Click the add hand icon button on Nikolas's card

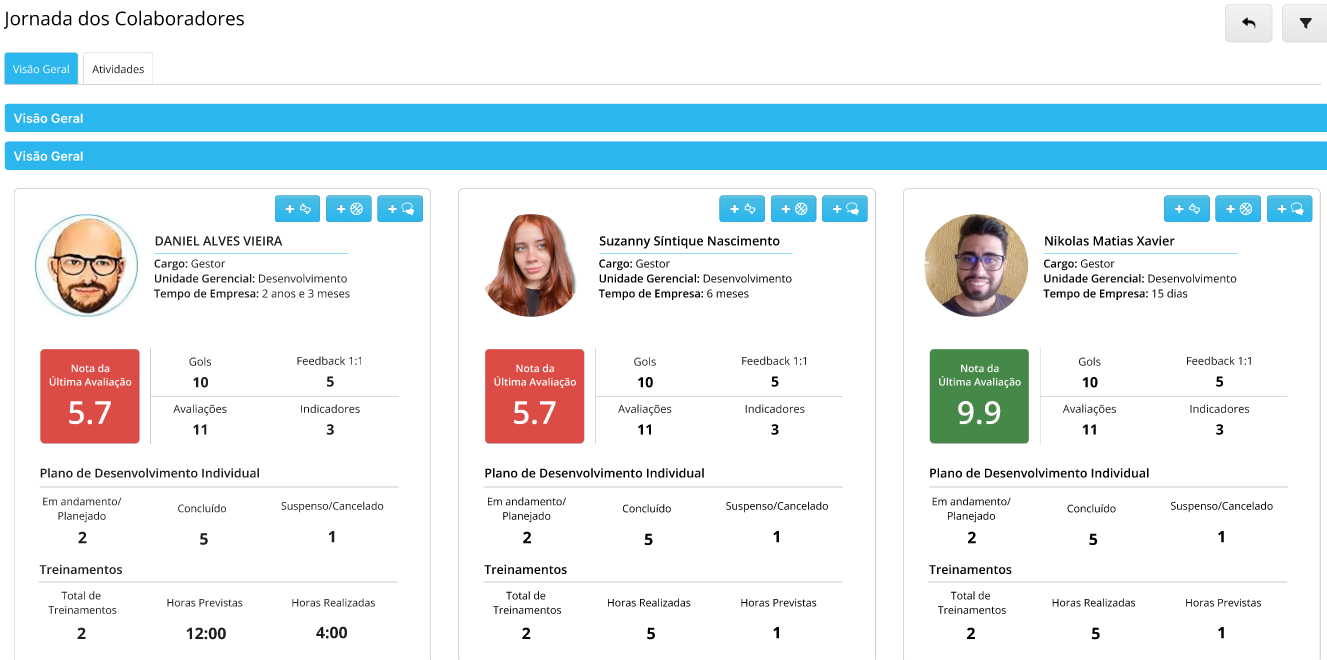coord(1187,209)
